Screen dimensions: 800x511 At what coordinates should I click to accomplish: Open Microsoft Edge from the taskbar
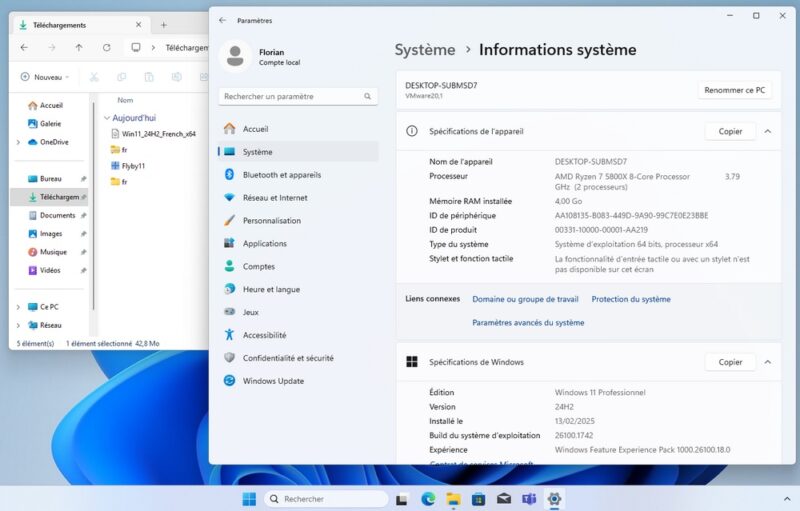(x=428, y=498)
